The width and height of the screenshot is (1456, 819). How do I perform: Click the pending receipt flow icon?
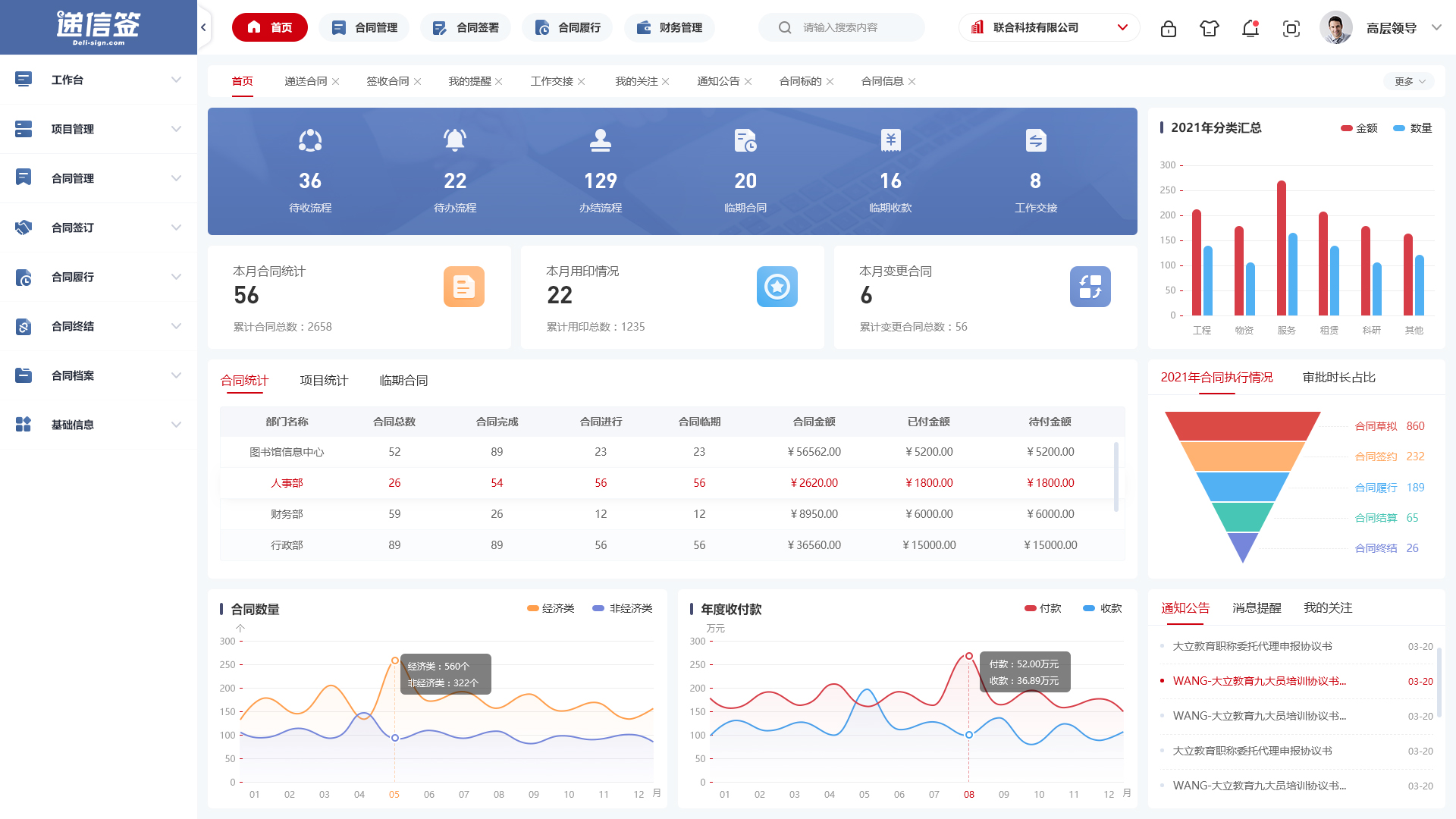(x=309, y=141)
